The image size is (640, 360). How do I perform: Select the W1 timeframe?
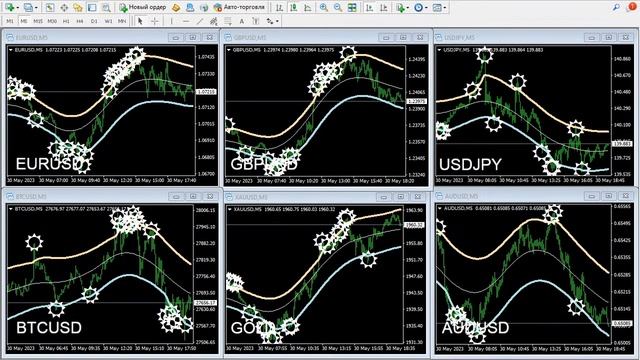[108, 21]
